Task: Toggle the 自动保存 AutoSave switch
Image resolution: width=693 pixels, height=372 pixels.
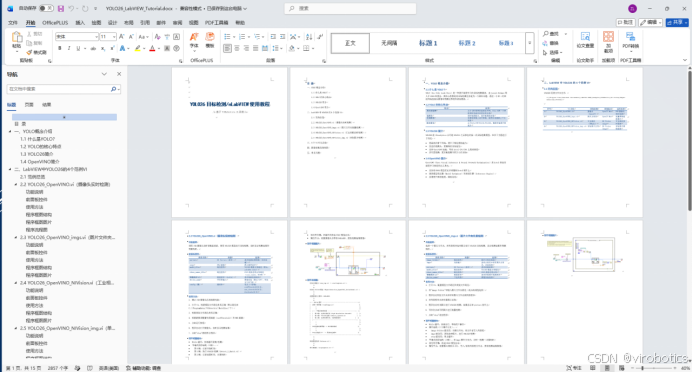Action: [x=46, y=8]
